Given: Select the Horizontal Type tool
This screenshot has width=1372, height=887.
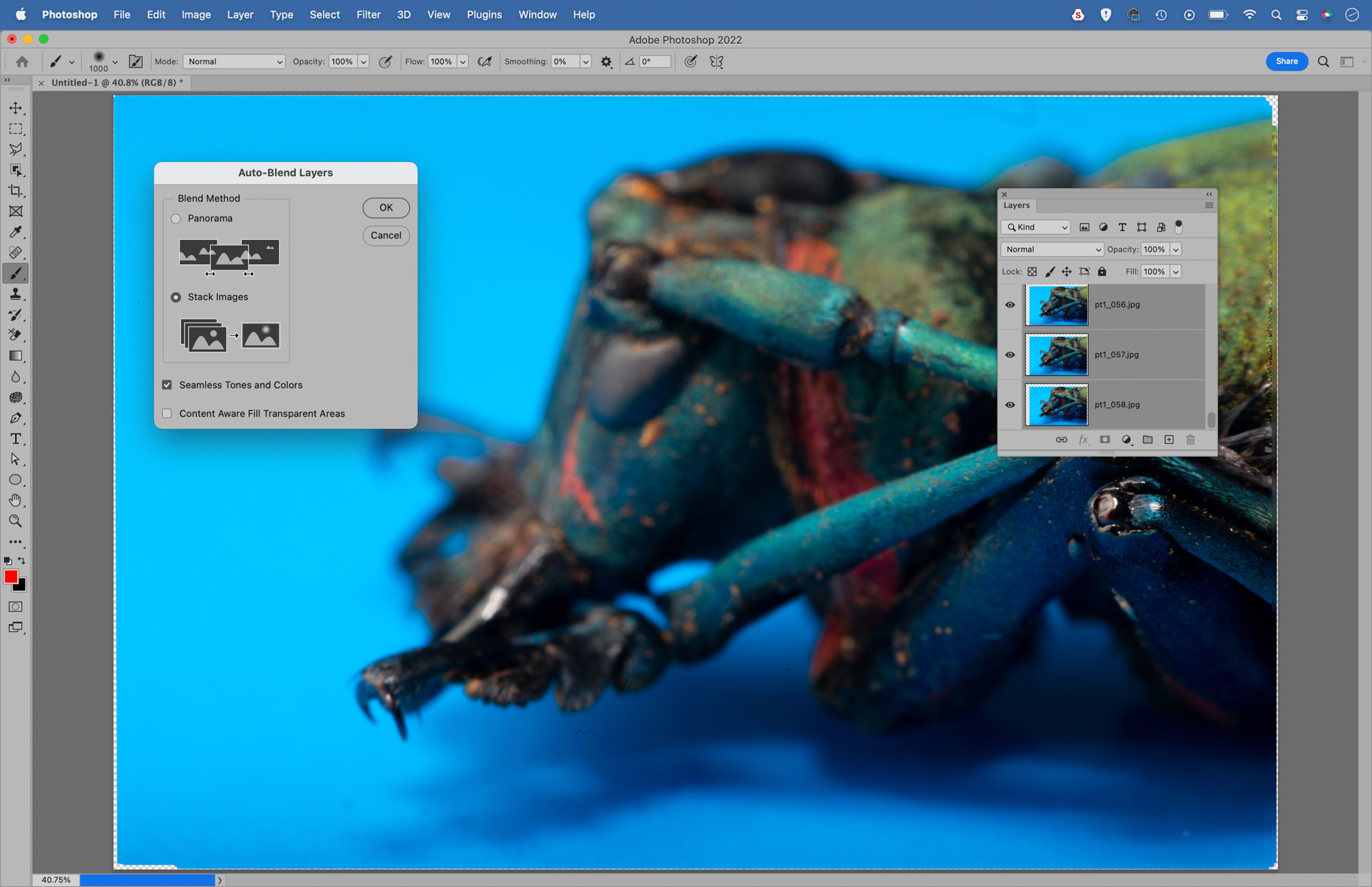Looking at the screenshot, I should (x=16, y=438).
